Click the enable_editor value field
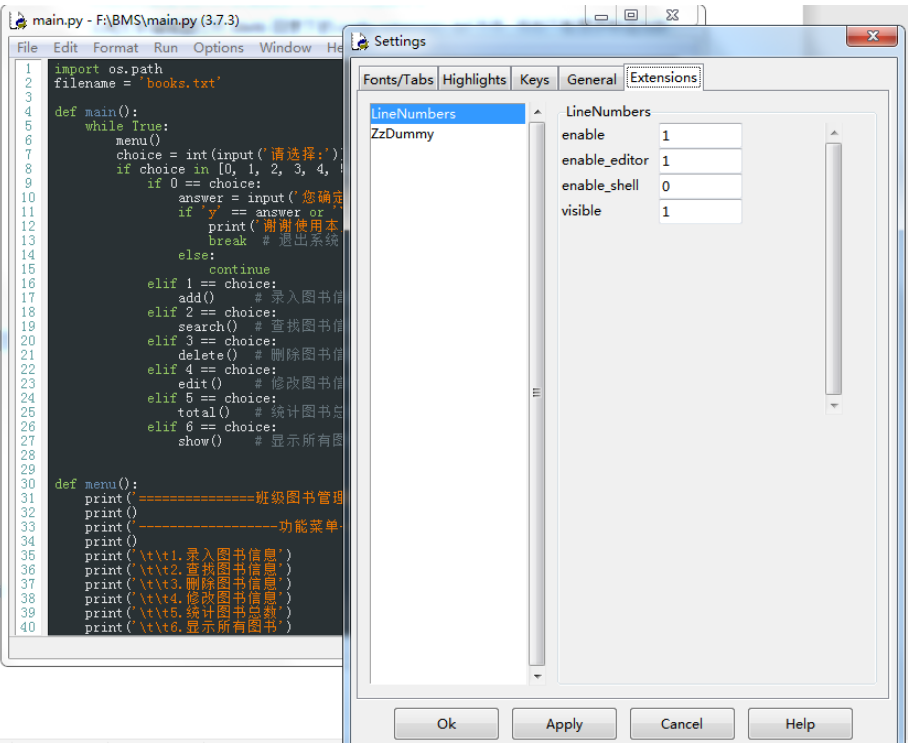The image size is (908, 754). 700,161
